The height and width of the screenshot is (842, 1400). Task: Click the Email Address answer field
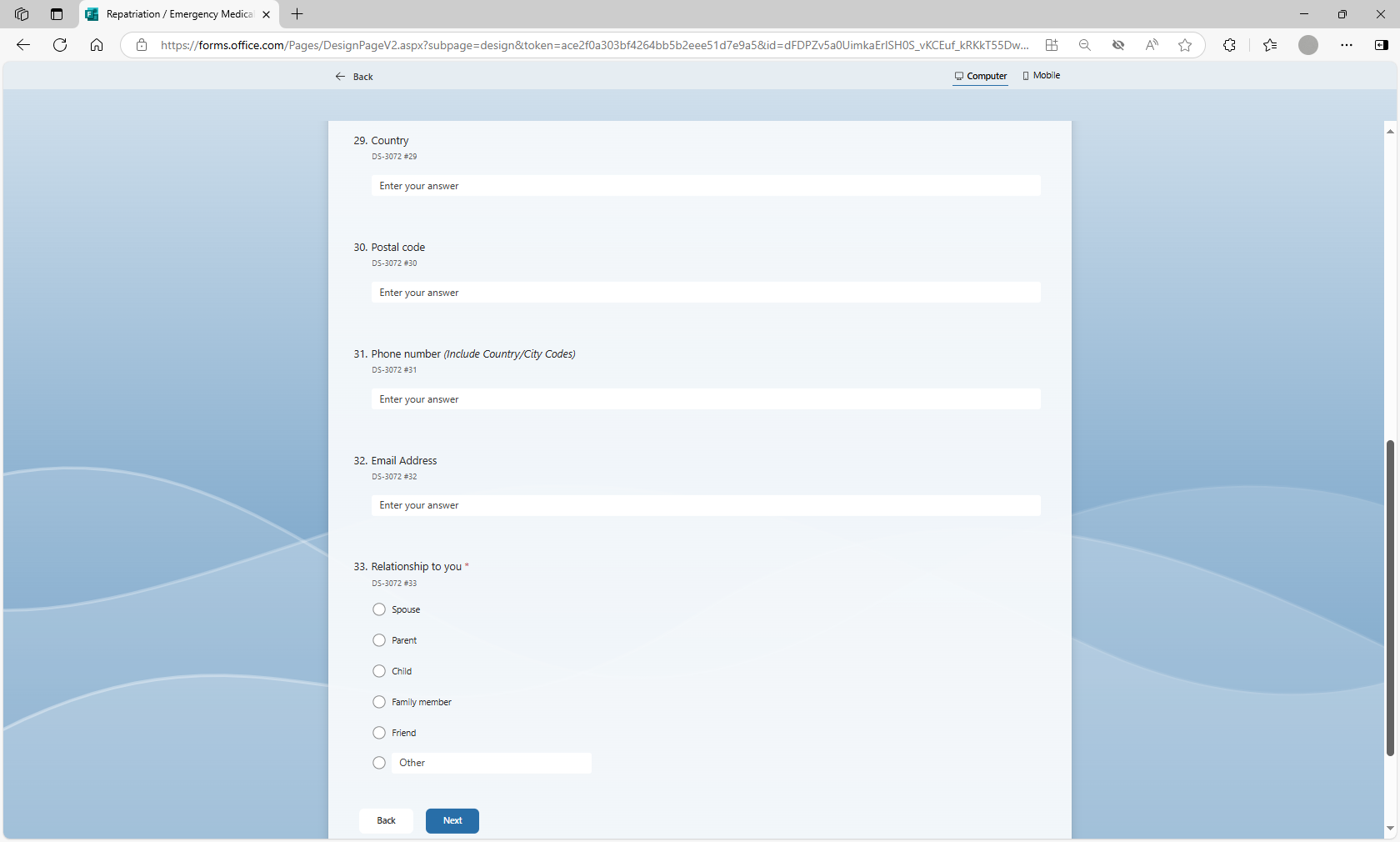point(705,505)
